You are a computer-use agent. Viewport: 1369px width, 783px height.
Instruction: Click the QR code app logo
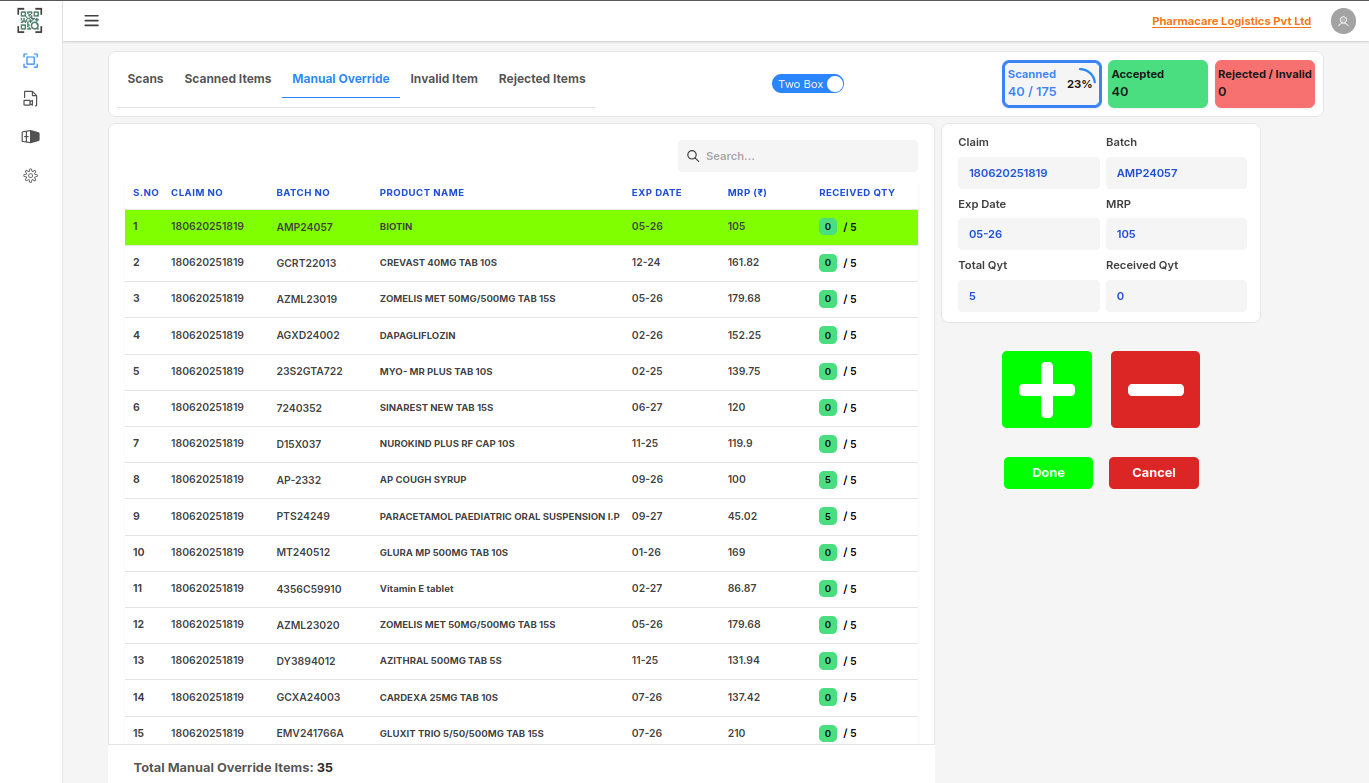(x=30, y=21)
